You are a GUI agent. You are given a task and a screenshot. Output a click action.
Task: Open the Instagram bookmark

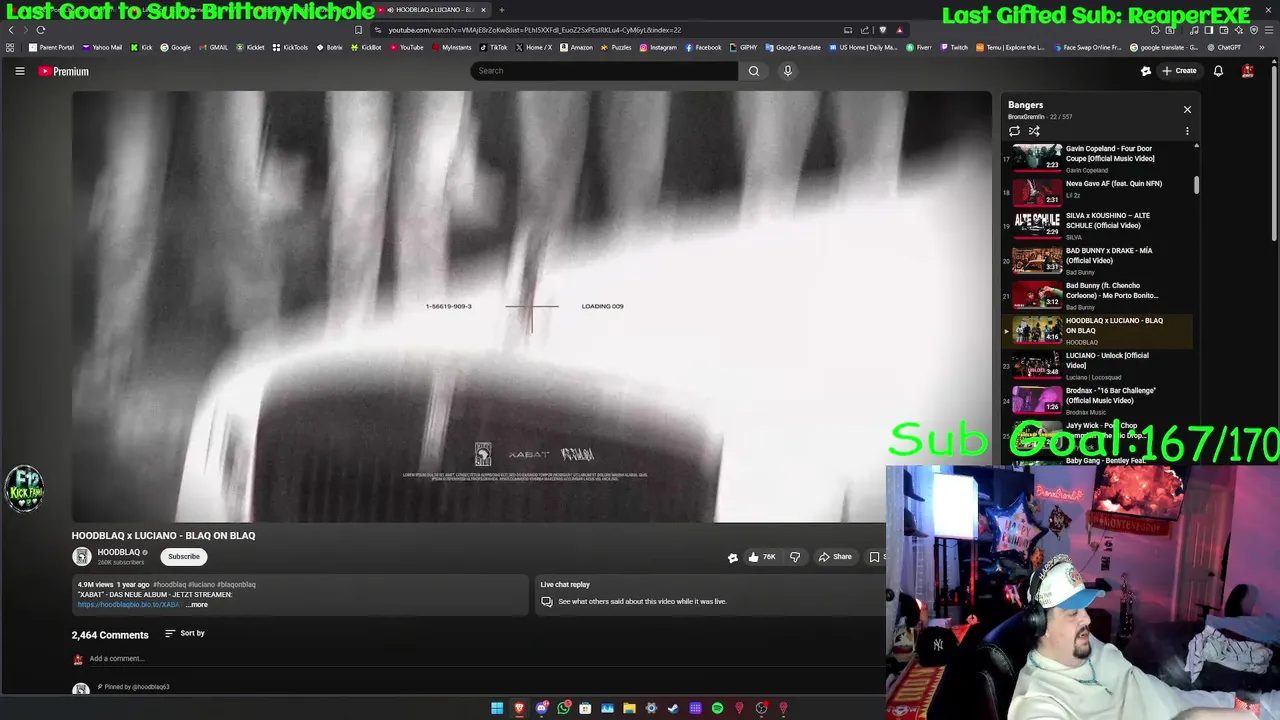tap(657, 47)
